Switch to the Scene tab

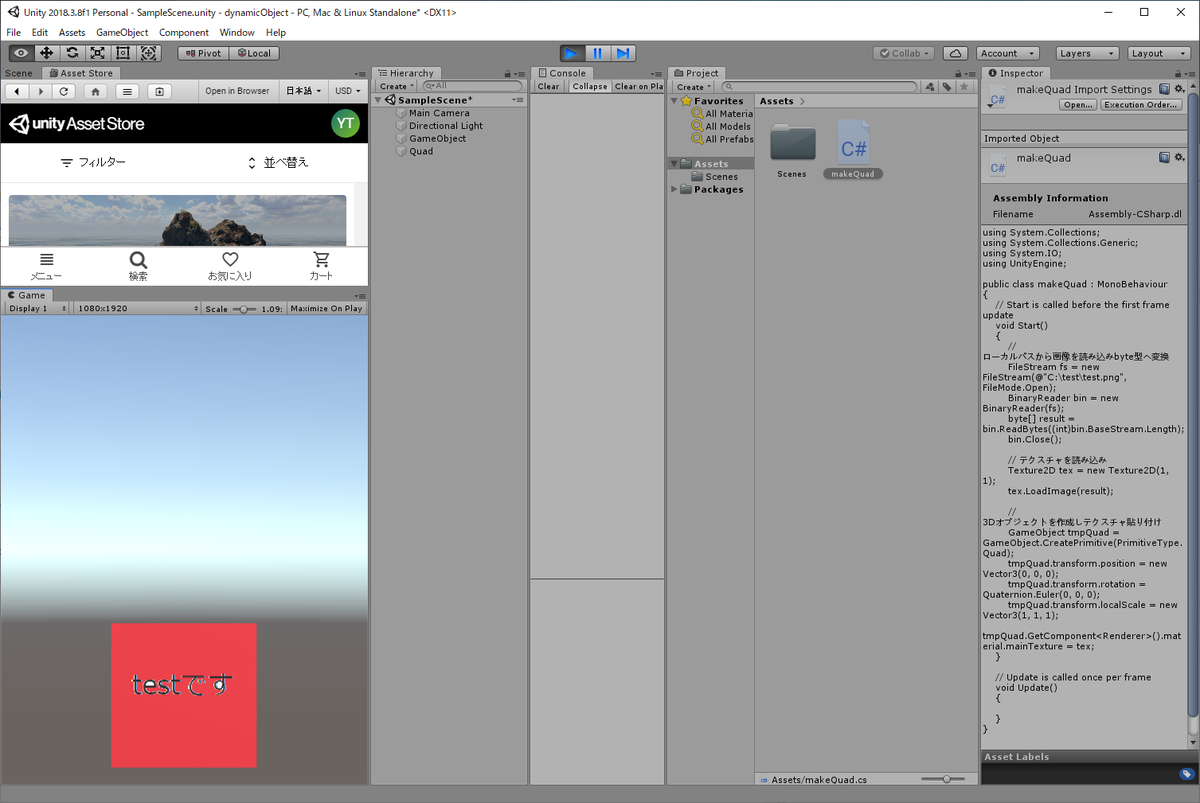[x=19, y=73]
